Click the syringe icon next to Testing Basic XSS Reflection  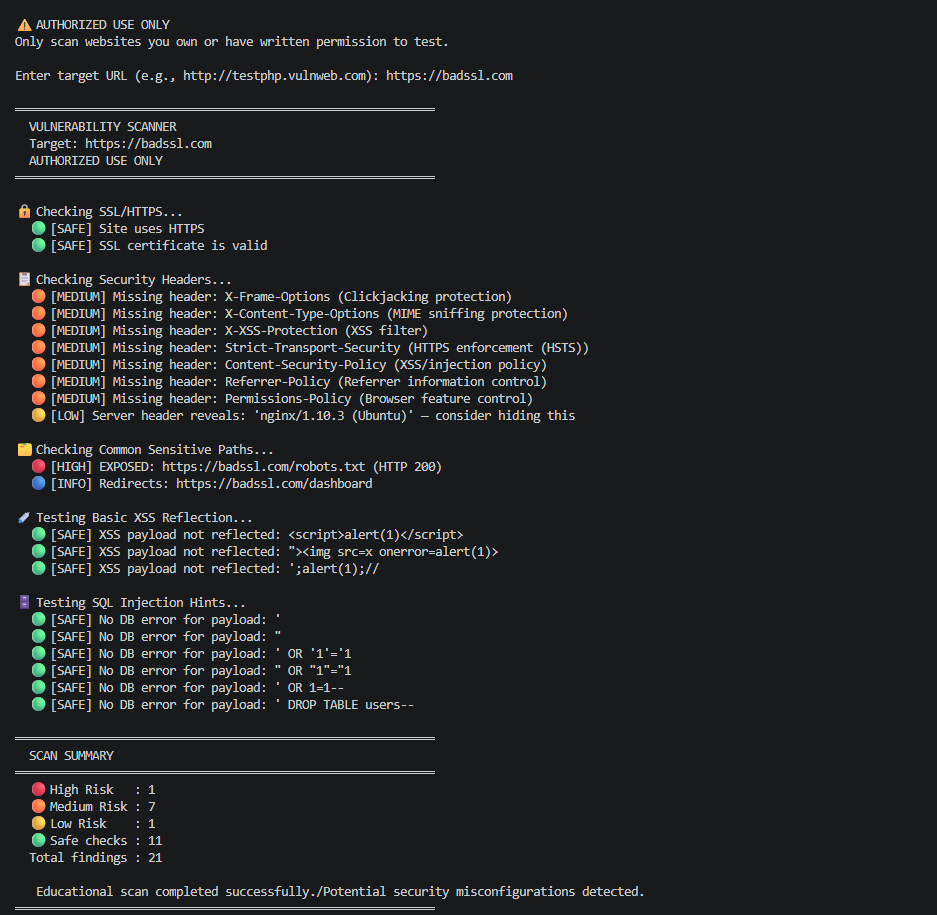25,518
